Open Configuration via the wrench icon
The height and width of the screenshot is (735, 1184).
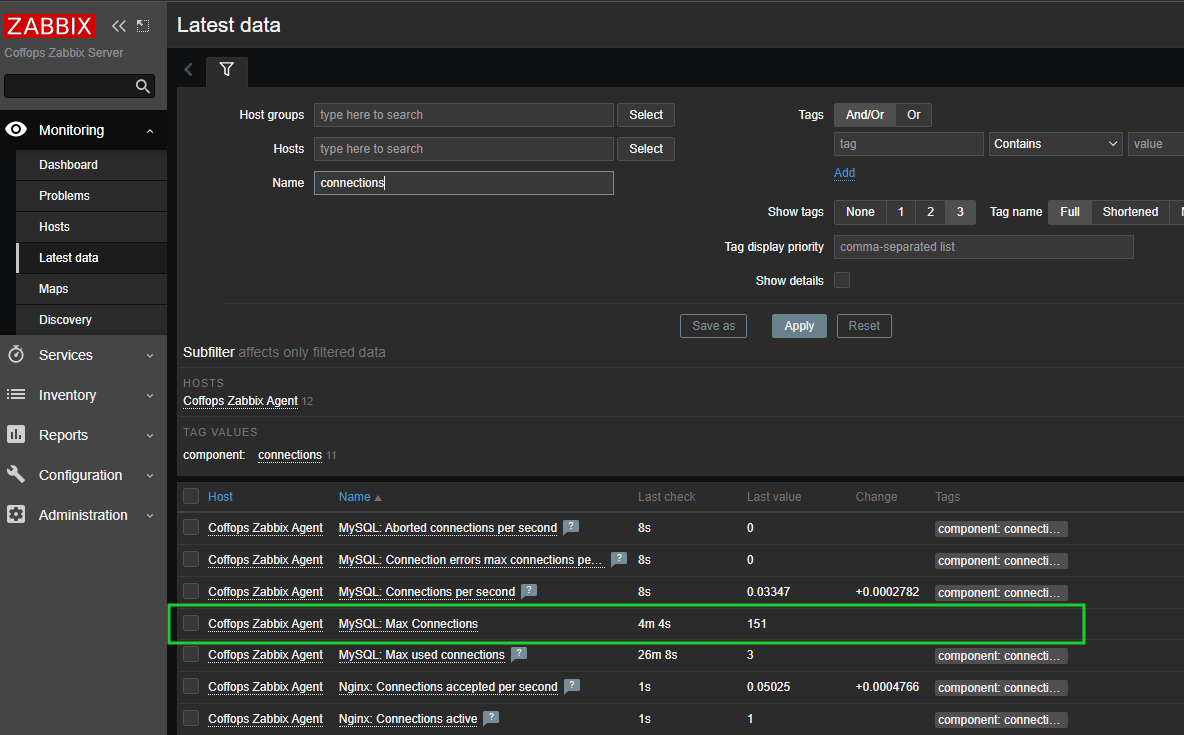pyautogui.click(x=15, y=475)
